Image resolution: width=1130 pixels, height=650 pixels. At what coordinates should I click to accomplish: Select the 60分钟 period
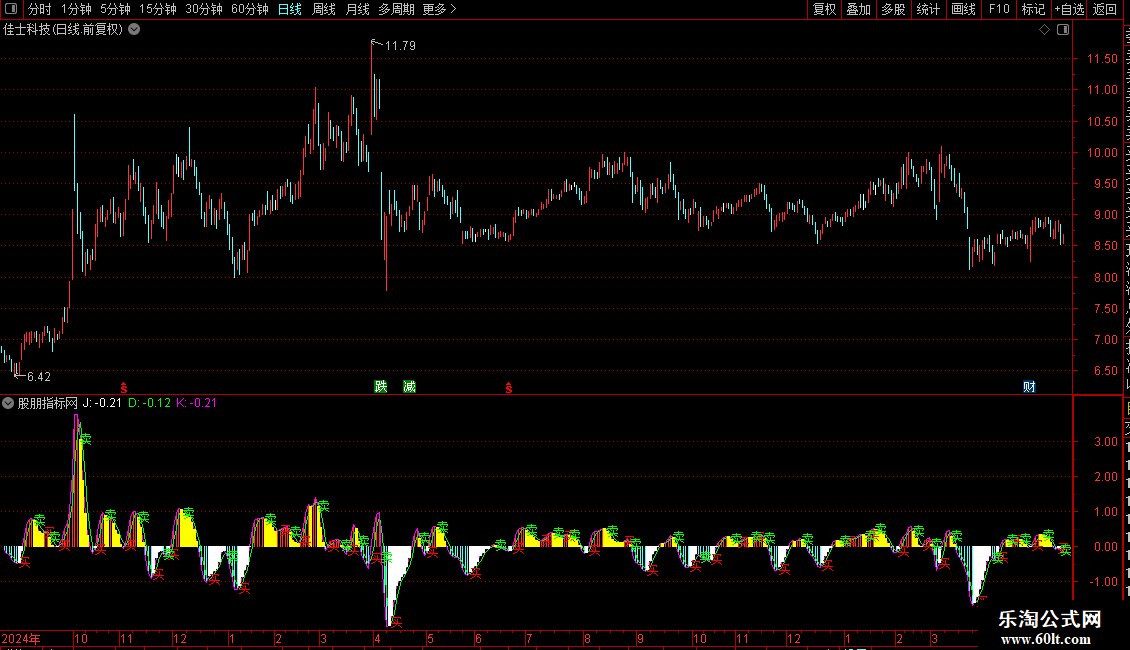point(250,9)
